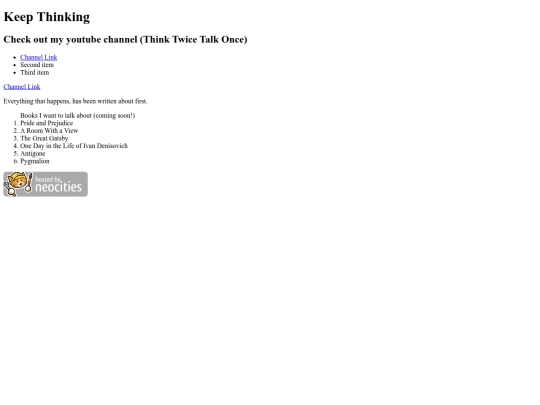Click The Great Gatsby entry

(x=44, y=138)
